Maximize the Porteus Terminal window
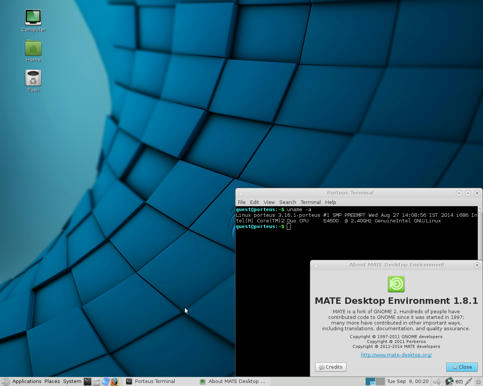The height and width of the screenshot is (386, 483). (x=468, y=193)
